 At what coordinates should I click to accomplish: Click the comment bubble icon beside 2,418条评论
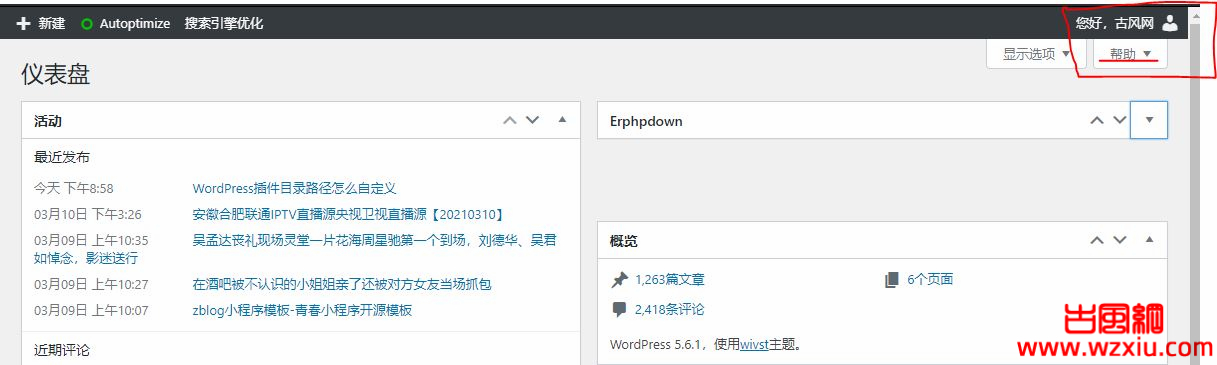pyautogui.click(x=620, y=309)
